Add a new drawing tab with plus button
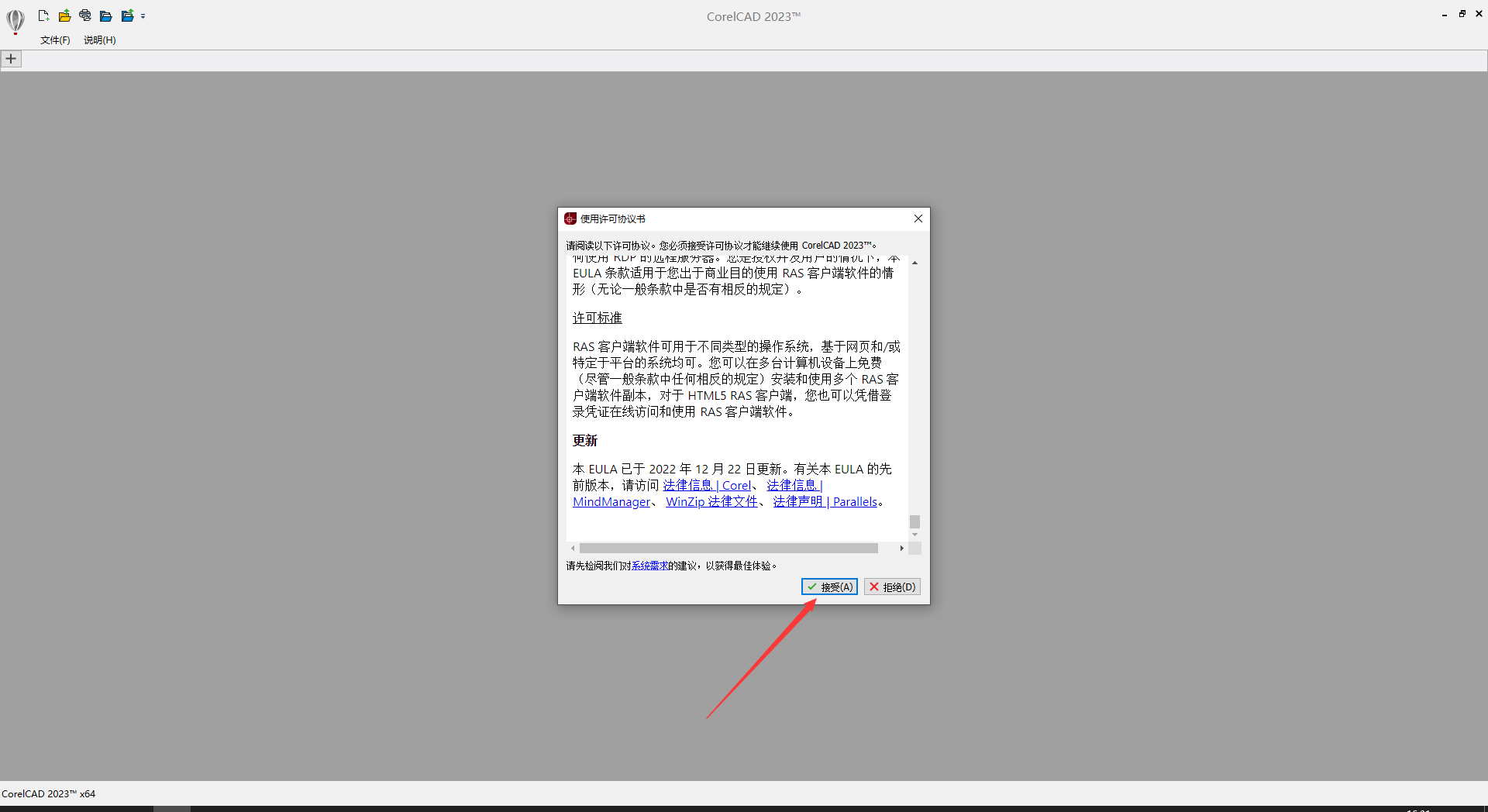1488x812 pixels. [11, 59]
